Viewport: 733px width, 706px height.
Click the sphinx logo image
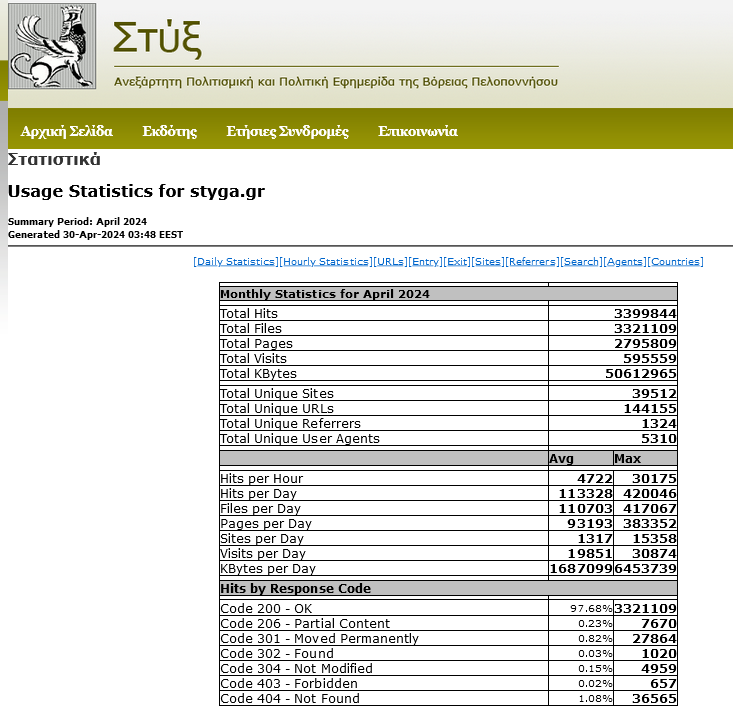click(52, 46)
